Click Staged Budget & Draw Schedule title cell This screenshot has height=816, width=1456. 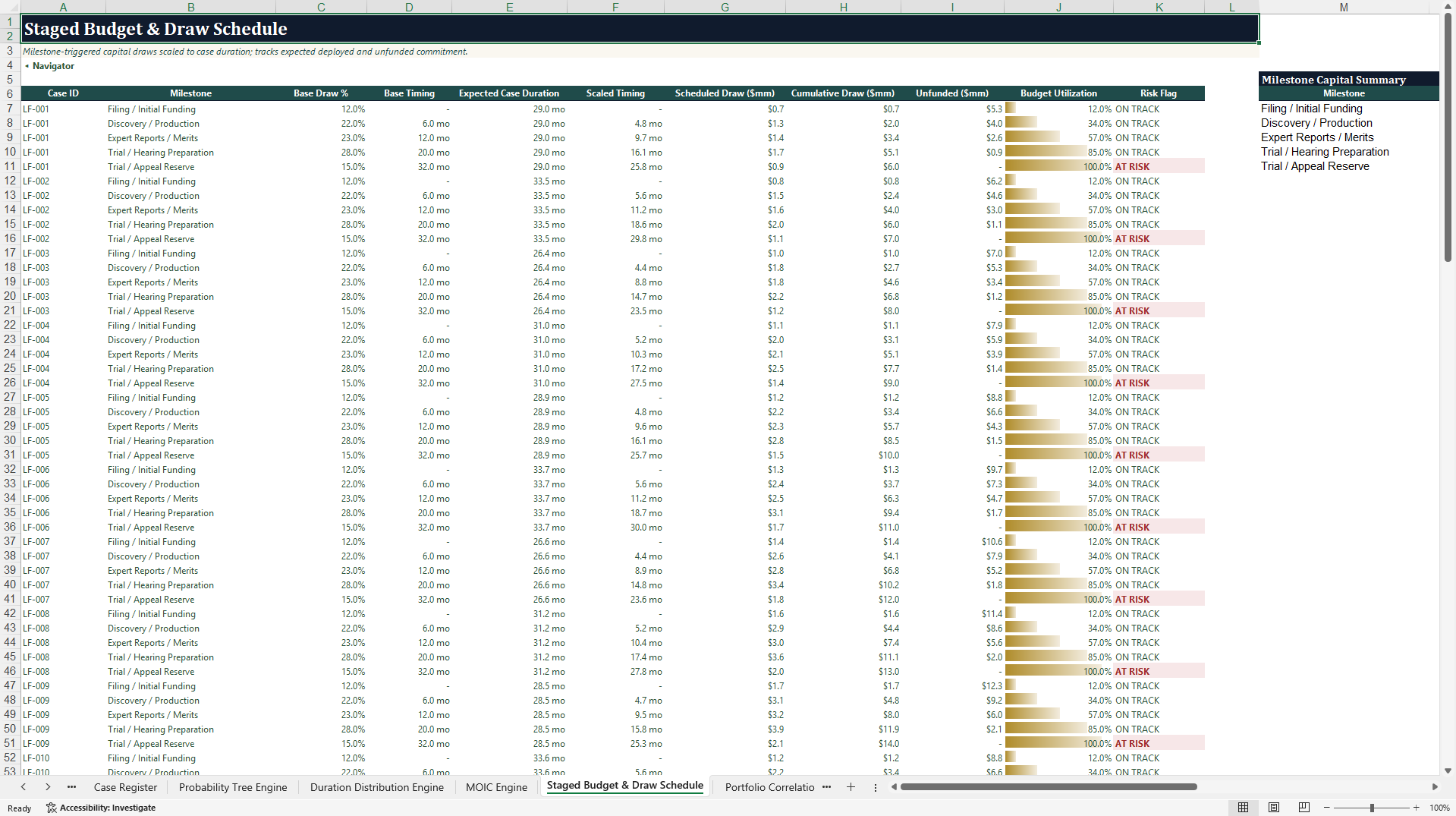(x=640, y=29)
